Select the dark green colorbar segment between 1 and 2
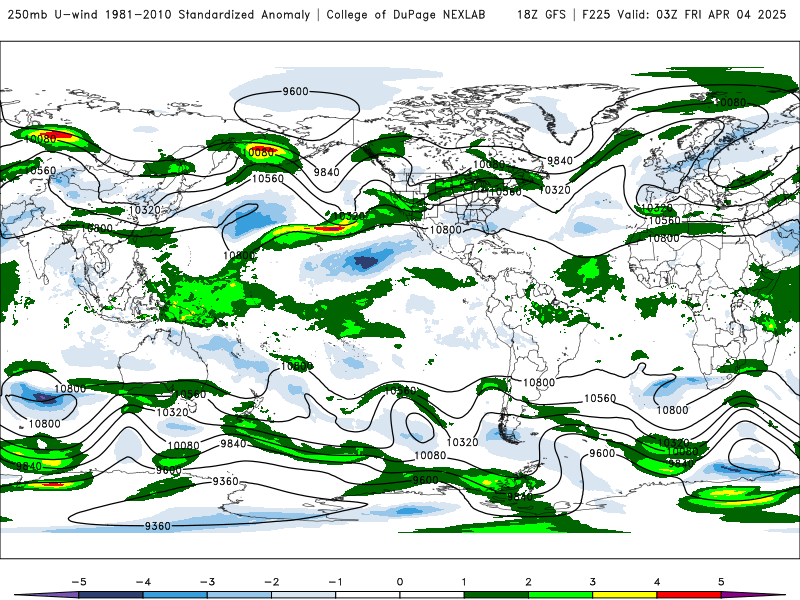800x600 pixels. [496, 595]
